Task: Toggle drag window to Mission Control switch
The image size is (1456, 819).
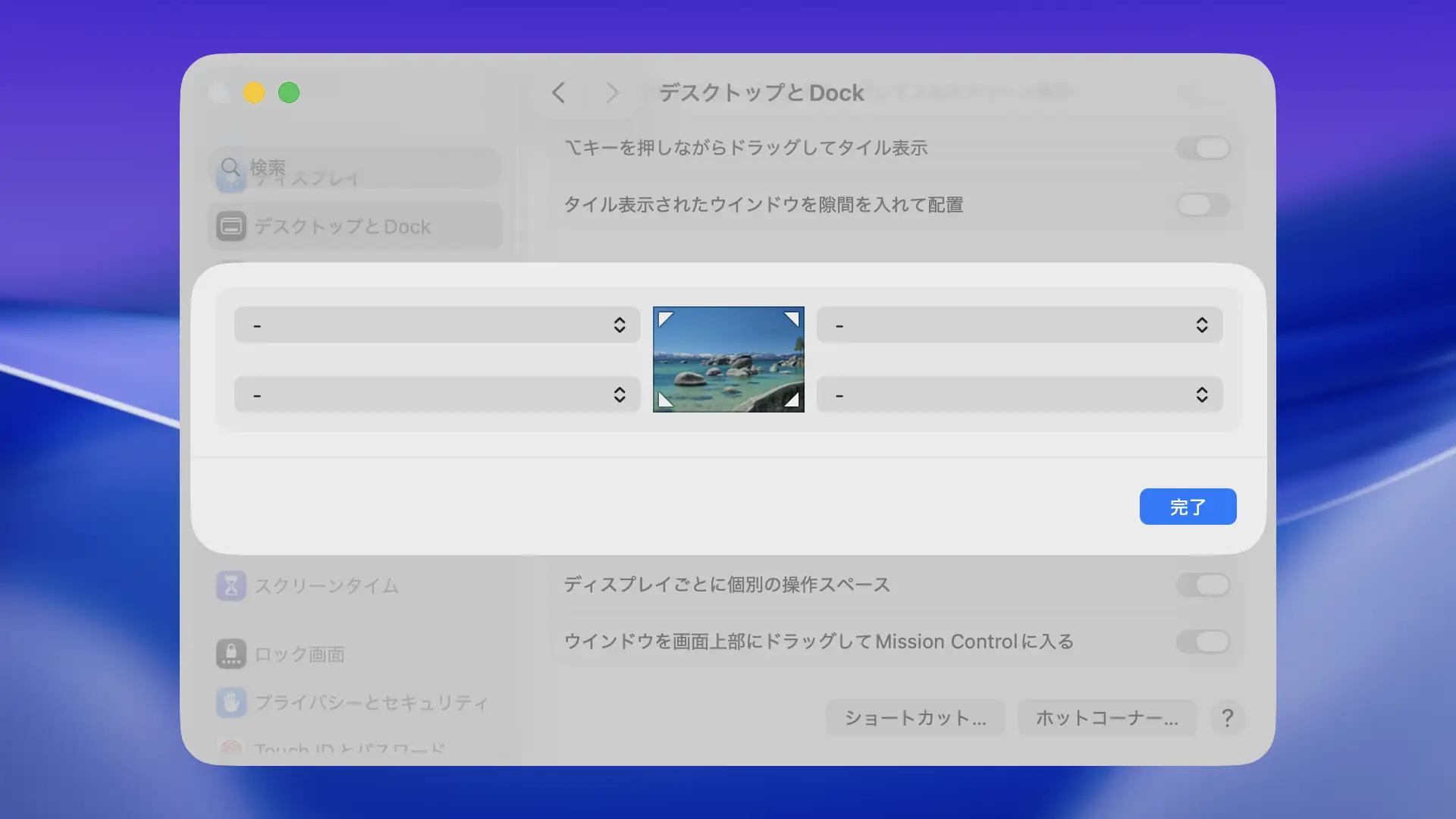Action: [1203, 642]
